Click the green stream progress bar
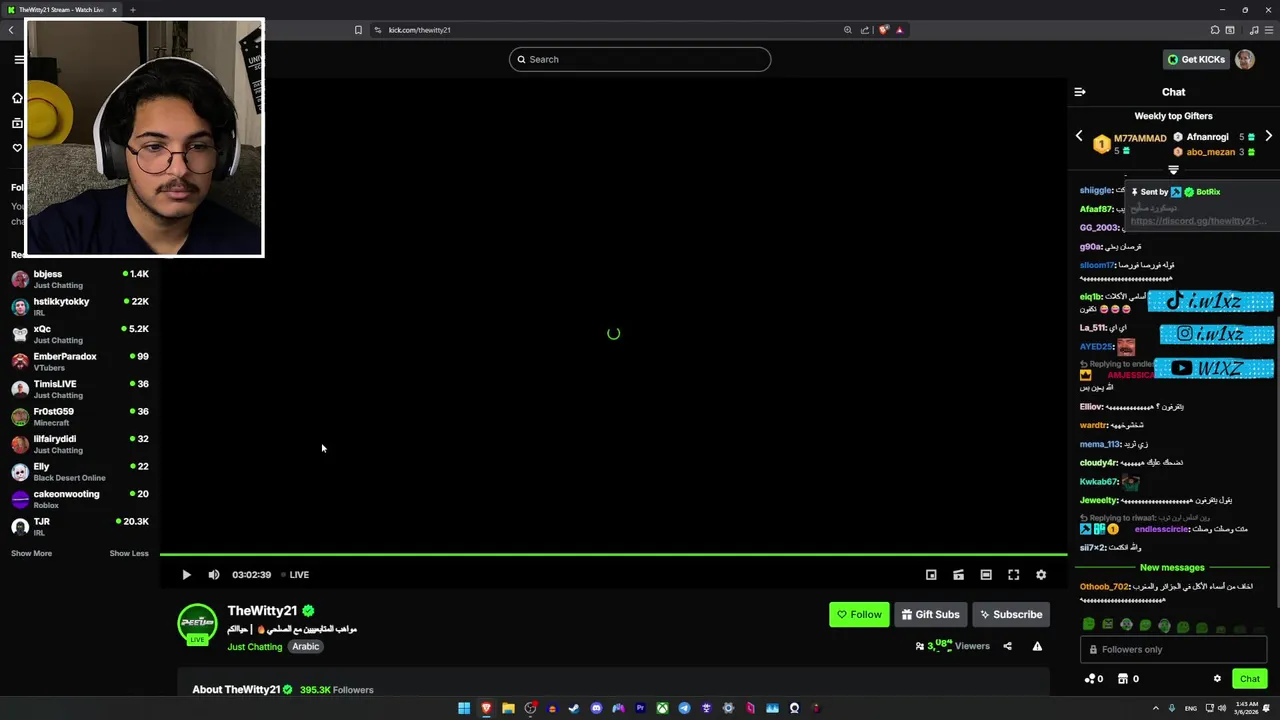 pyautogui.click(x=613, y=554)
